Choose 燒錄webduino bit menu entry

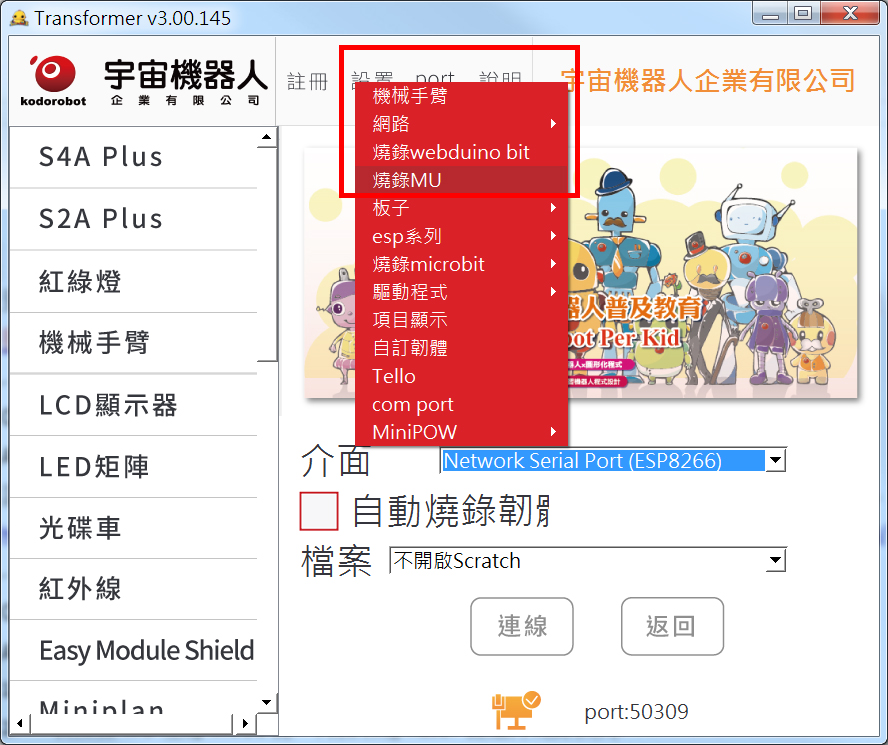(462, 152)
